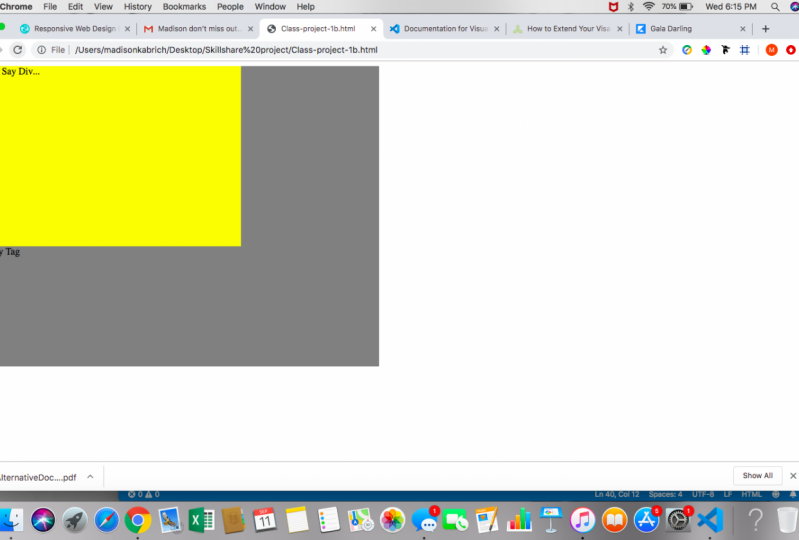The image size is (799, 540).
Task: Click Show All downloads
Action: [x=757, y=475]
